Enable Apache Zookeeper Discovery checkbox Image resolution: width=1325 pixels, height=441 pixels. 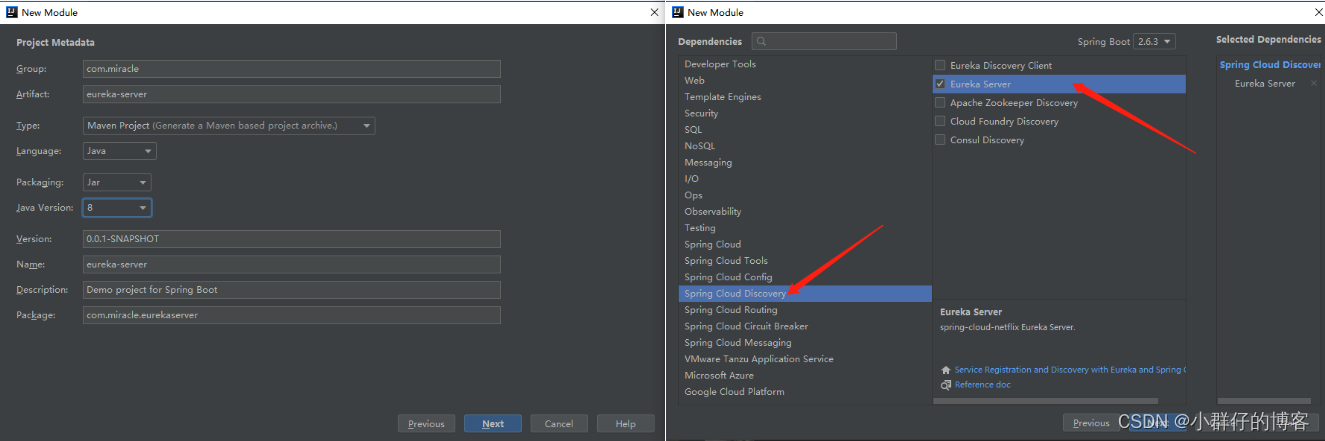(x=940, y=102)
